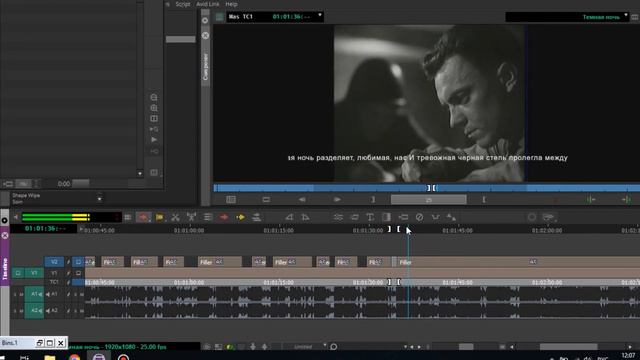Click the play arrow icon in effect panel sidebar

tap(154, 140)
